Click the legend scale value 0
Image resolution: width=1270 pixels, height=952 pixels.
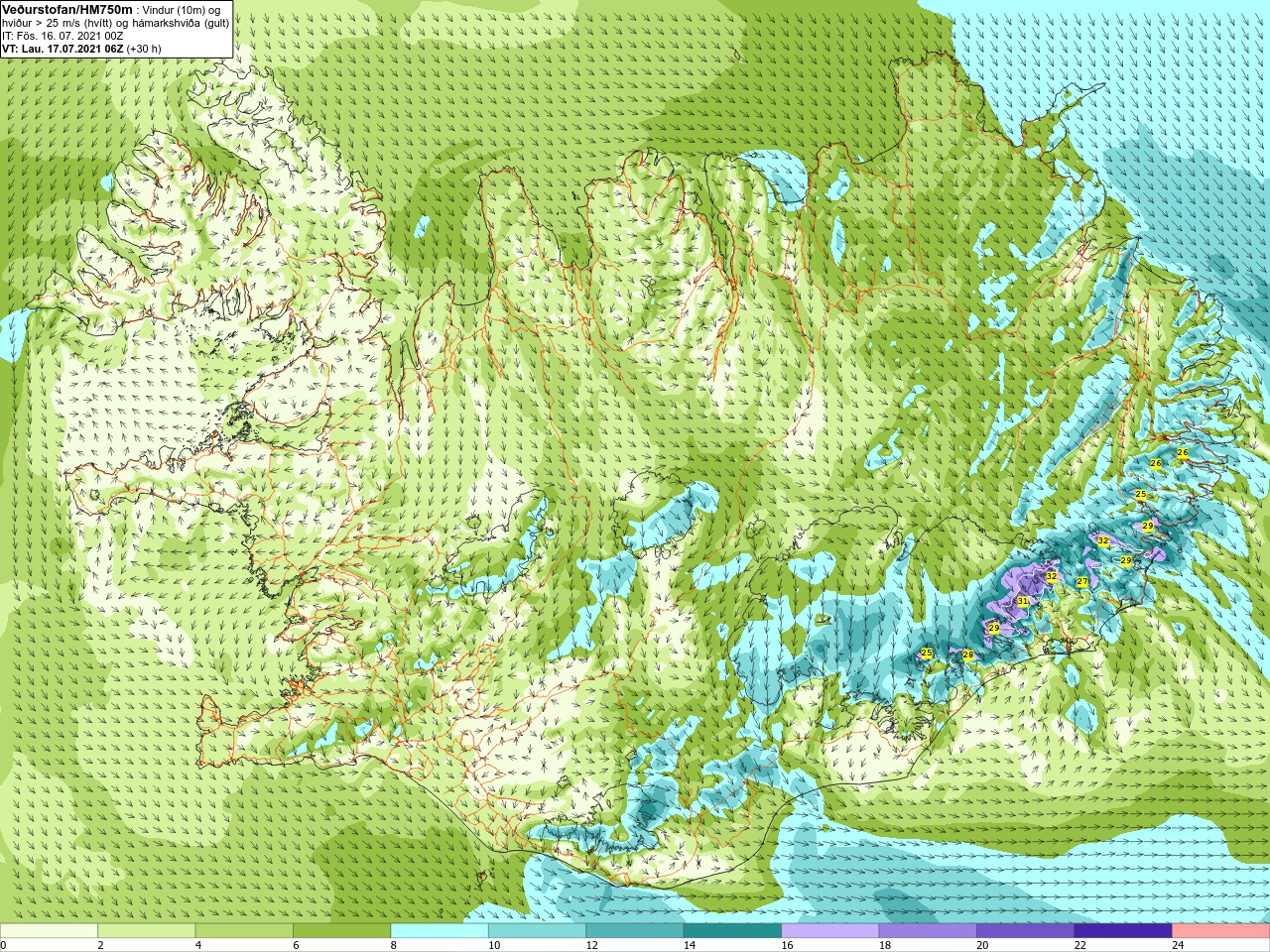[3, 945]
